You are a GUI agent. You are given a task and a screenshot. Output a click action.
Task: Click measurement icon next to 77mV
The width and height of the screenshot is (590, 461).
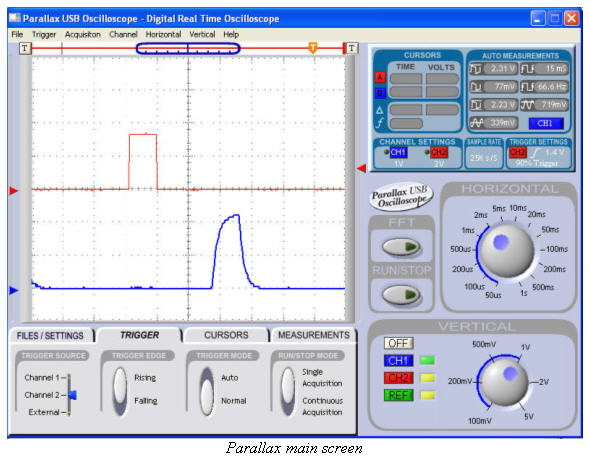pyautogui.click(x=476, y=87)
